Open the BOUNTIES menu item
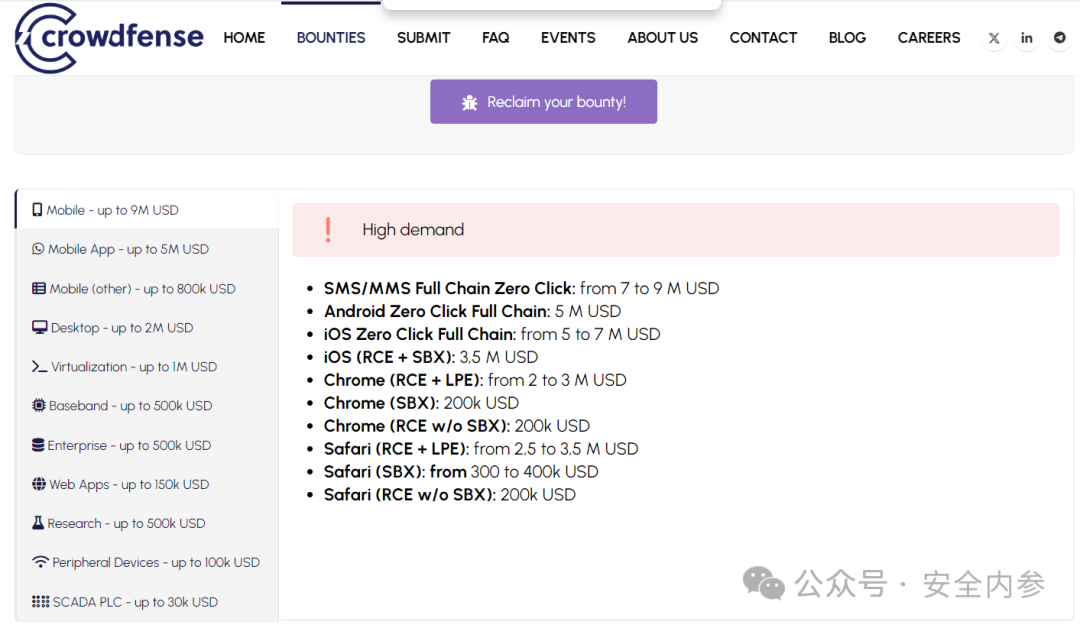 tap(331, 38)
